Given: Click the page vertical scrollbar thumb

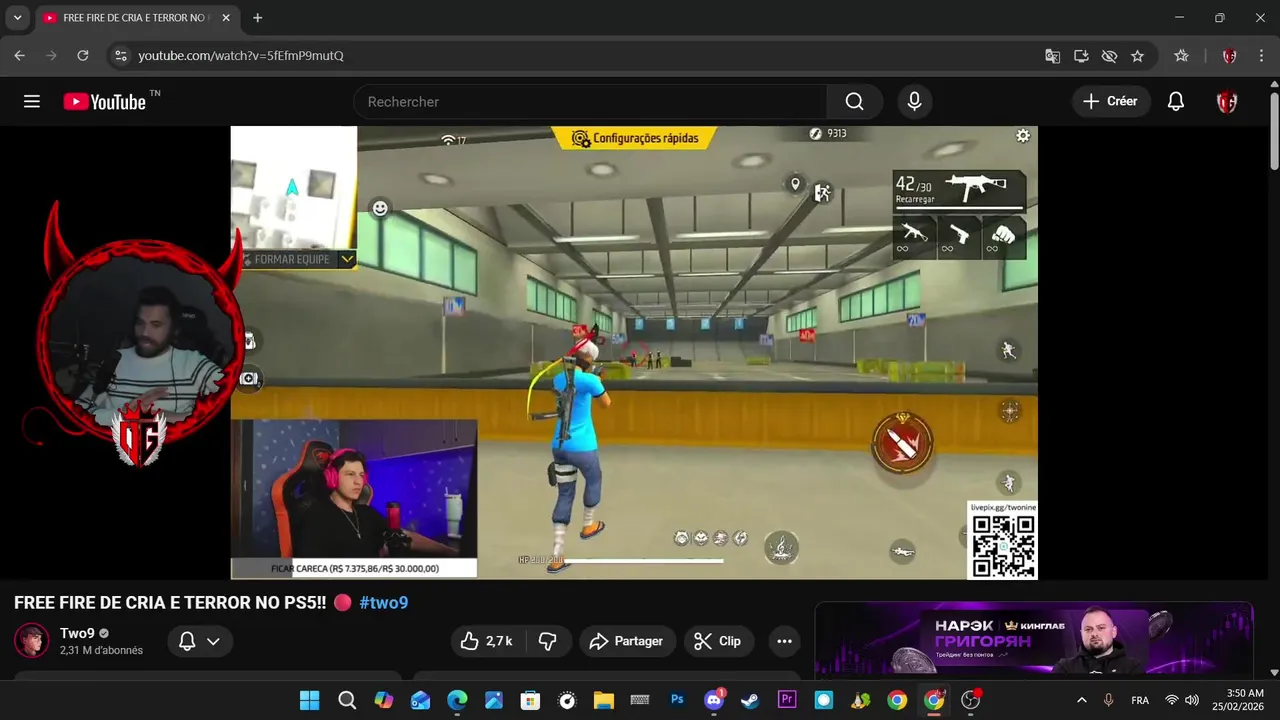Looking at the screenshot, I should tap(1274, 131).
